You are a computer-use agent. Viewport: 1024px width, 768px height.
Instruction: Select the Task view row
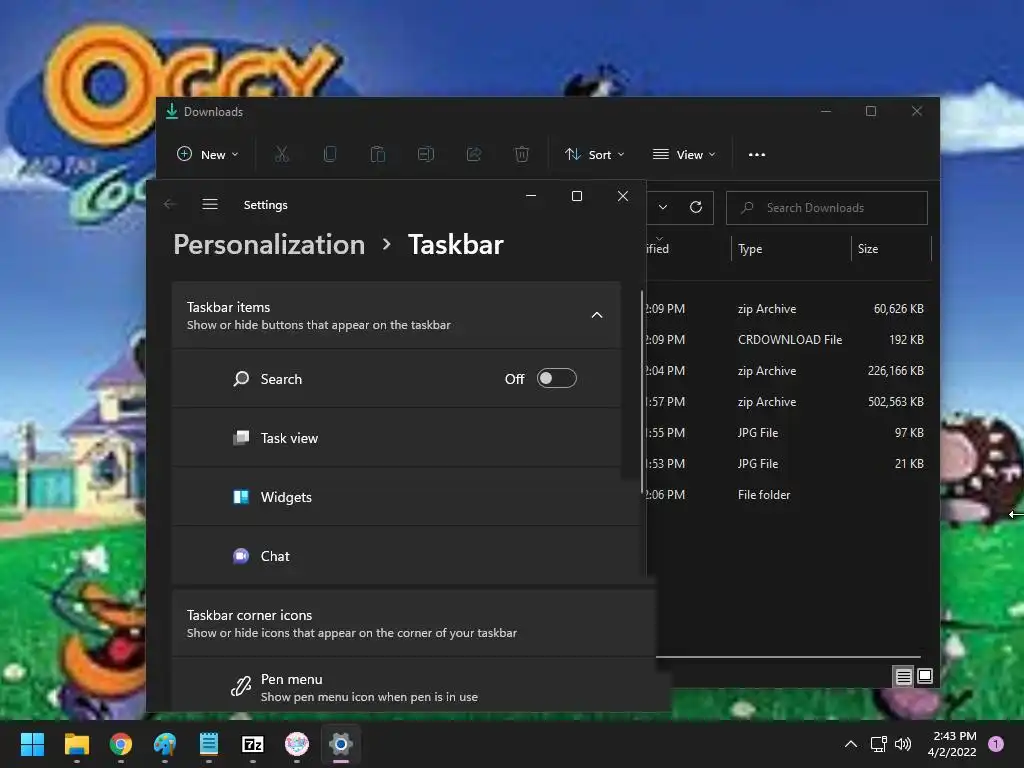click(x=396, y=438)
